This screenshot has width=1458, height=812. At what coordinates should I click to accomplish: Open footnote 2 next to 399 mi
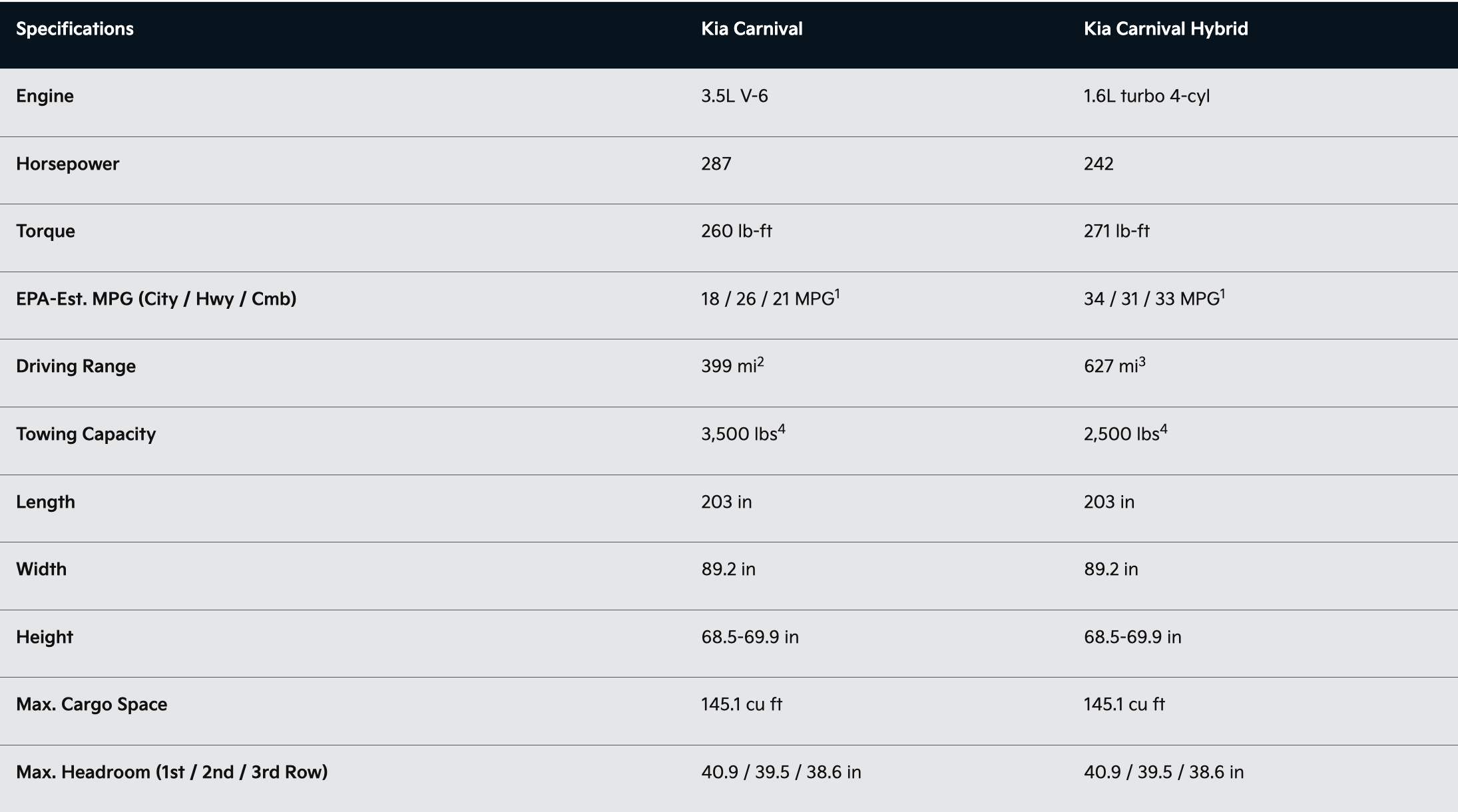[761, 361]
